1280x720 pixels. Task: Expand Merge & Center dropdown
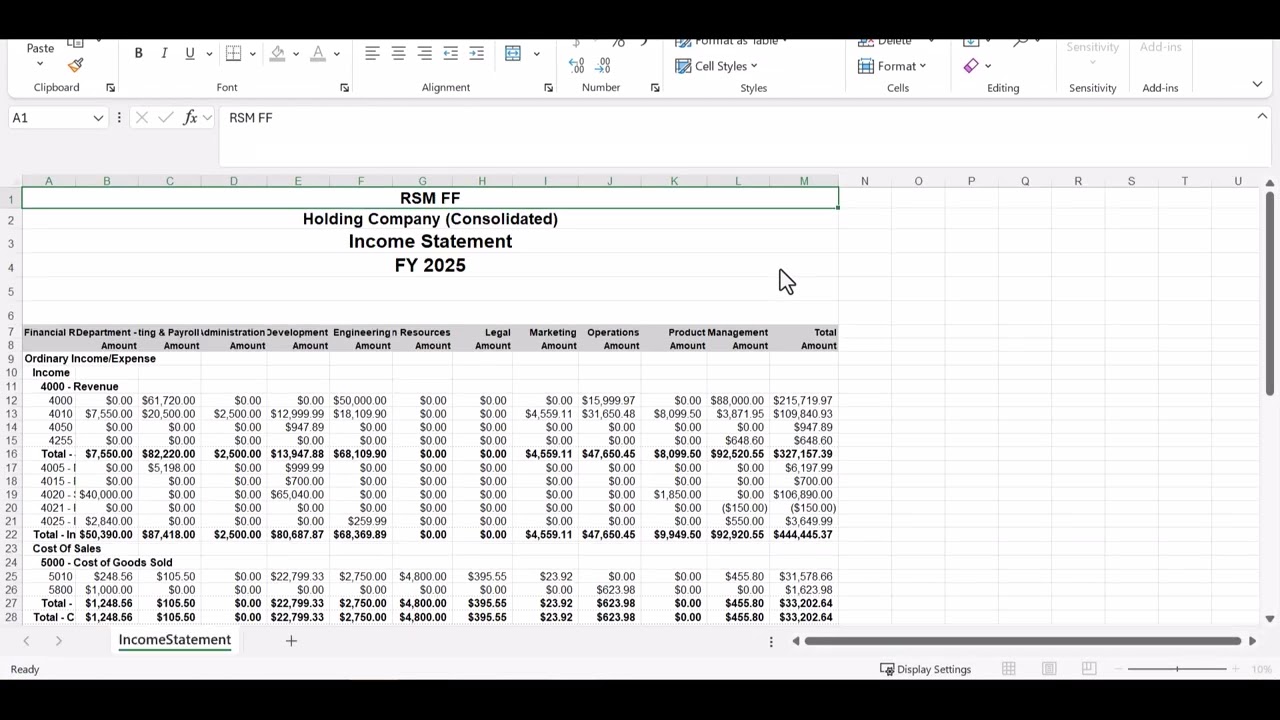pos(537,54)
